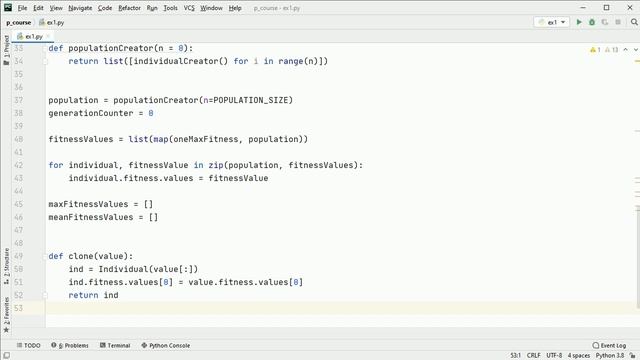Open the VCS menu
This screenshot has height=360, width=640.
click(189, 8)
